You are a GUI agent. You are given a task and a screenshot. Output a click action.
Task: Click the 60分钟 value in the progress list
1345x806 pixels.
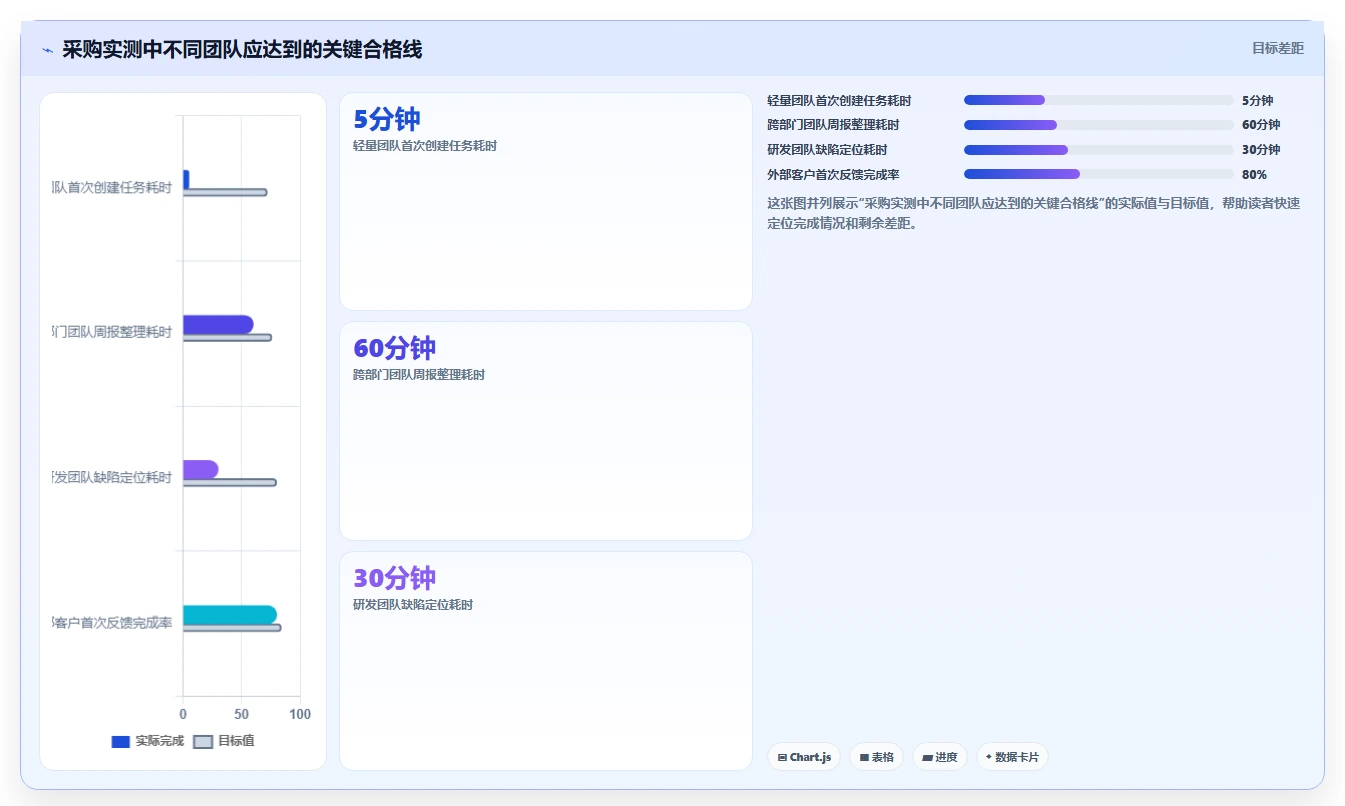1261,125
